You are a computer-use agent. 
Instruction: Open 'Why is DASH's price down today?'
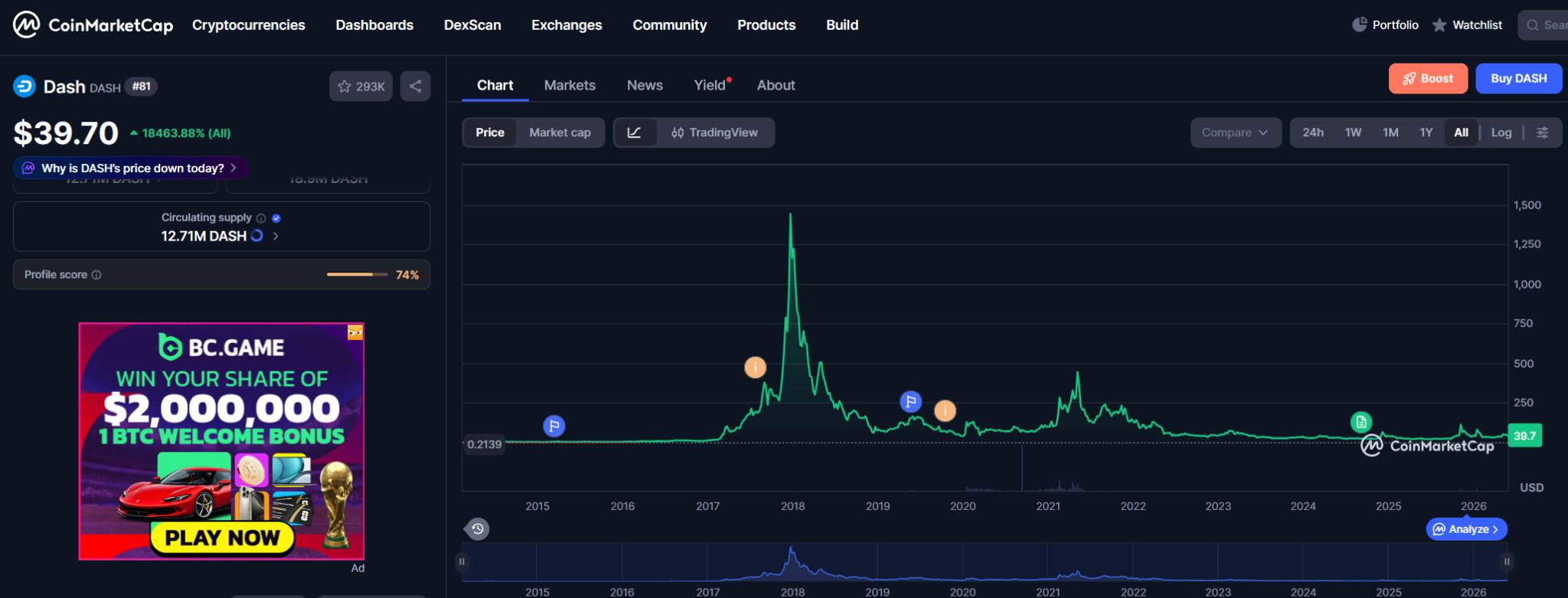130,168
